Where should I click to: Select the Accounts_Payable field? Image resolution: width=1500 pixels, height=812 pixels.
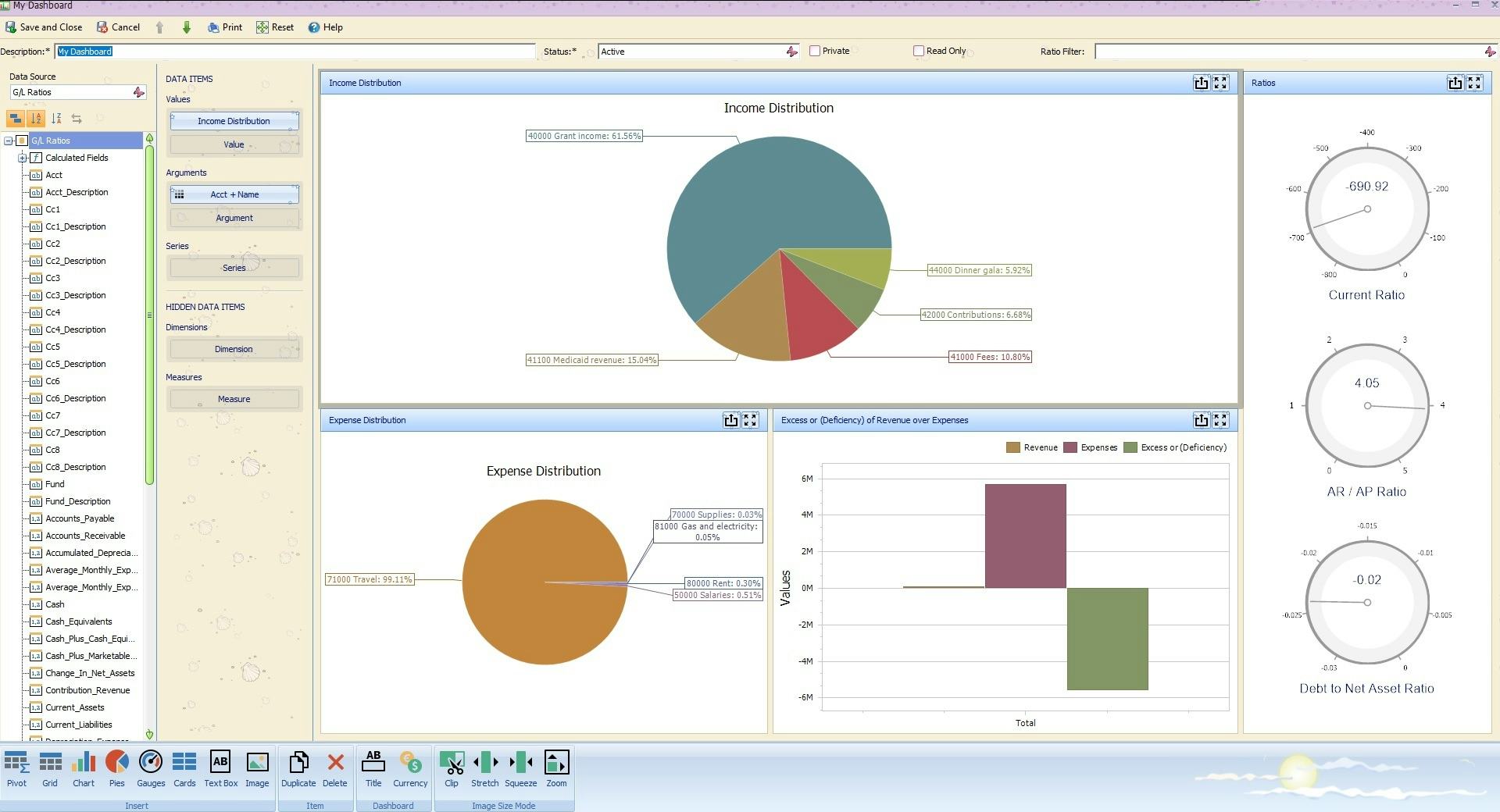click(80, 518)
